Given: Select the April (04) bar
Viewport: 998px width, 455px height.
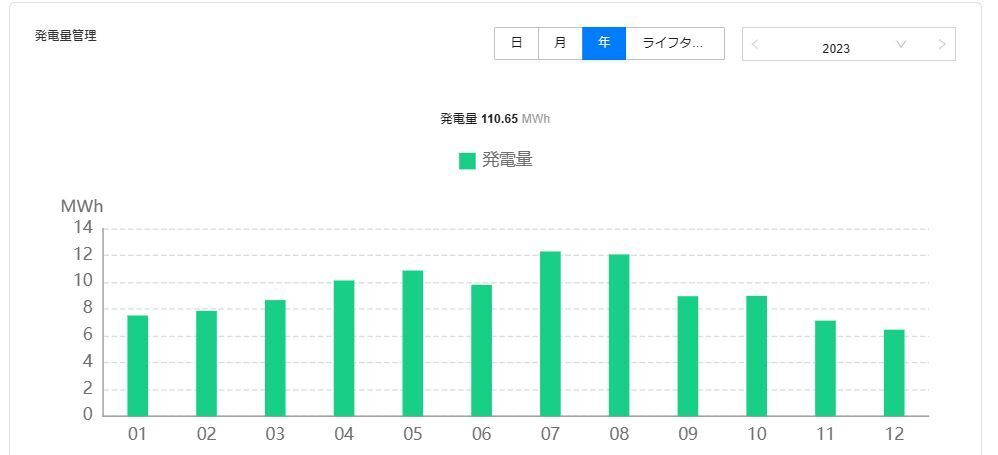Looking at the screenshot, I should click(x=344, y=348).
